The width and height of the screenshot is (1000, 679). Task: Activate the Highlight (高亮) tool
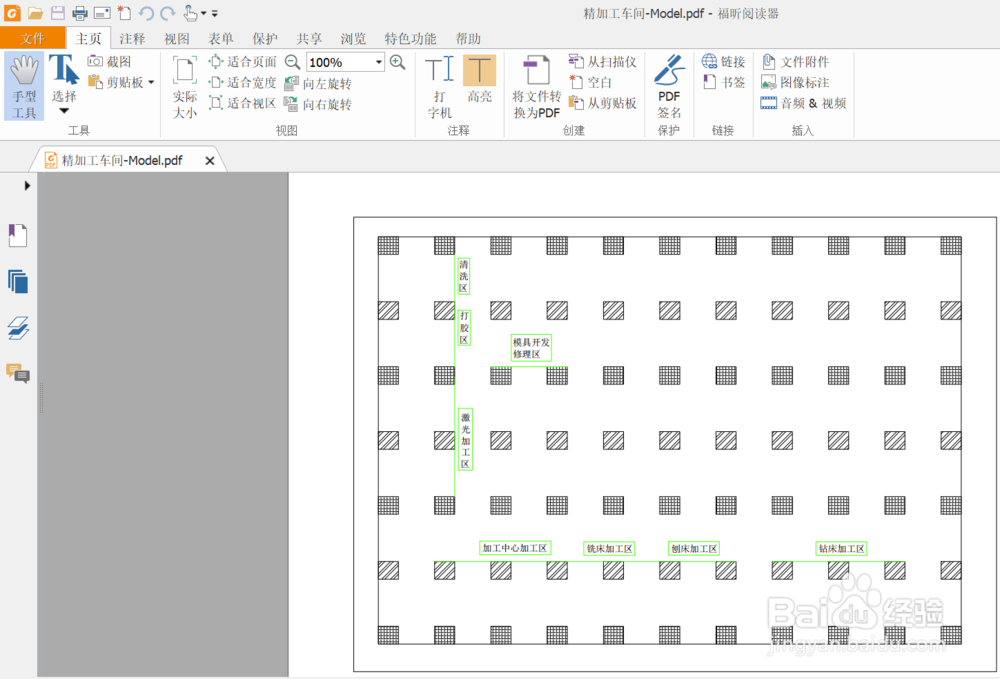coord(479,79)
